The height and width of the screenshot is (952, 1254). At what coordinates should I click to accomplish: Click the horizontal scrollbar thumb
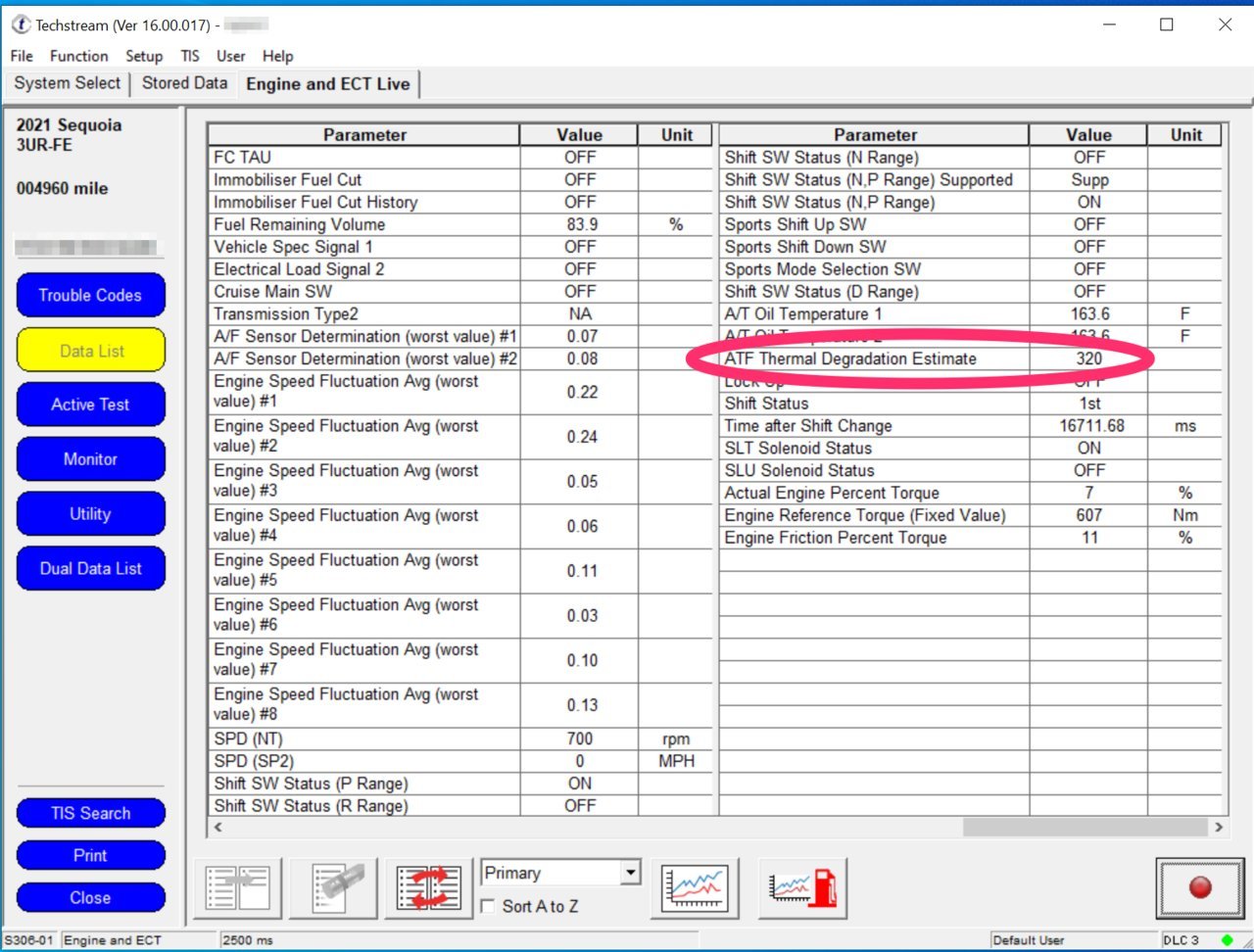pyautogui.click(x=1085, y=828)
